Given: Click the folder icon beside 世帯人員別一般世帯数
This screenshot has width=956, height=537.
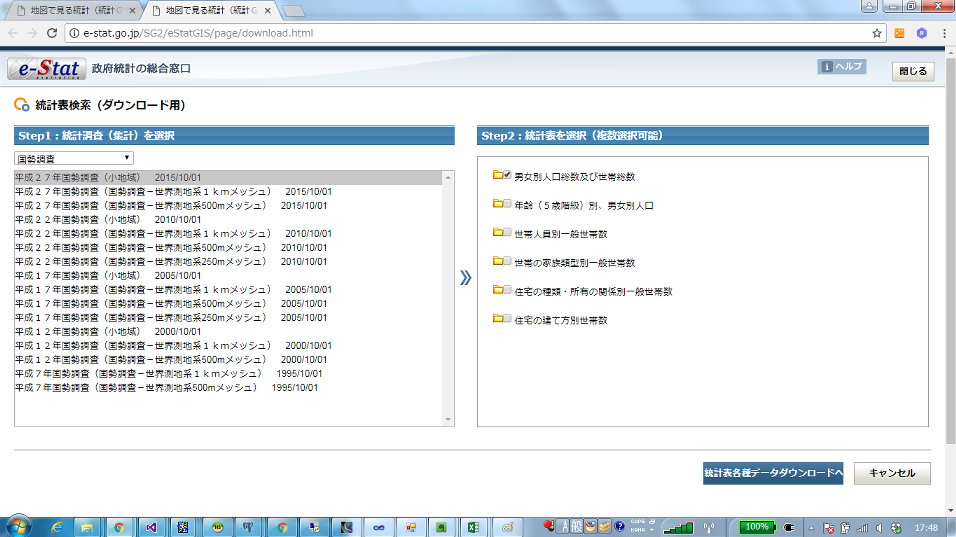Looking at the screenshot, I should (x=497, y=233).
